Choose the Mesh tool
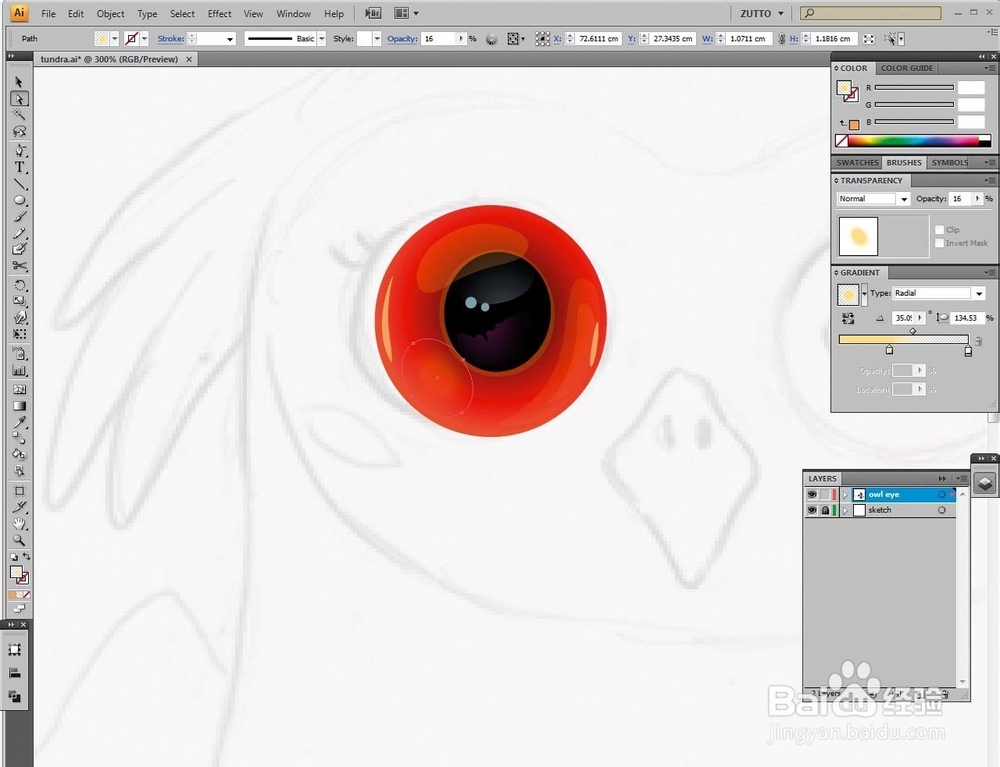The width and height of the screenshot is (1000, 767). click(19, 389)
